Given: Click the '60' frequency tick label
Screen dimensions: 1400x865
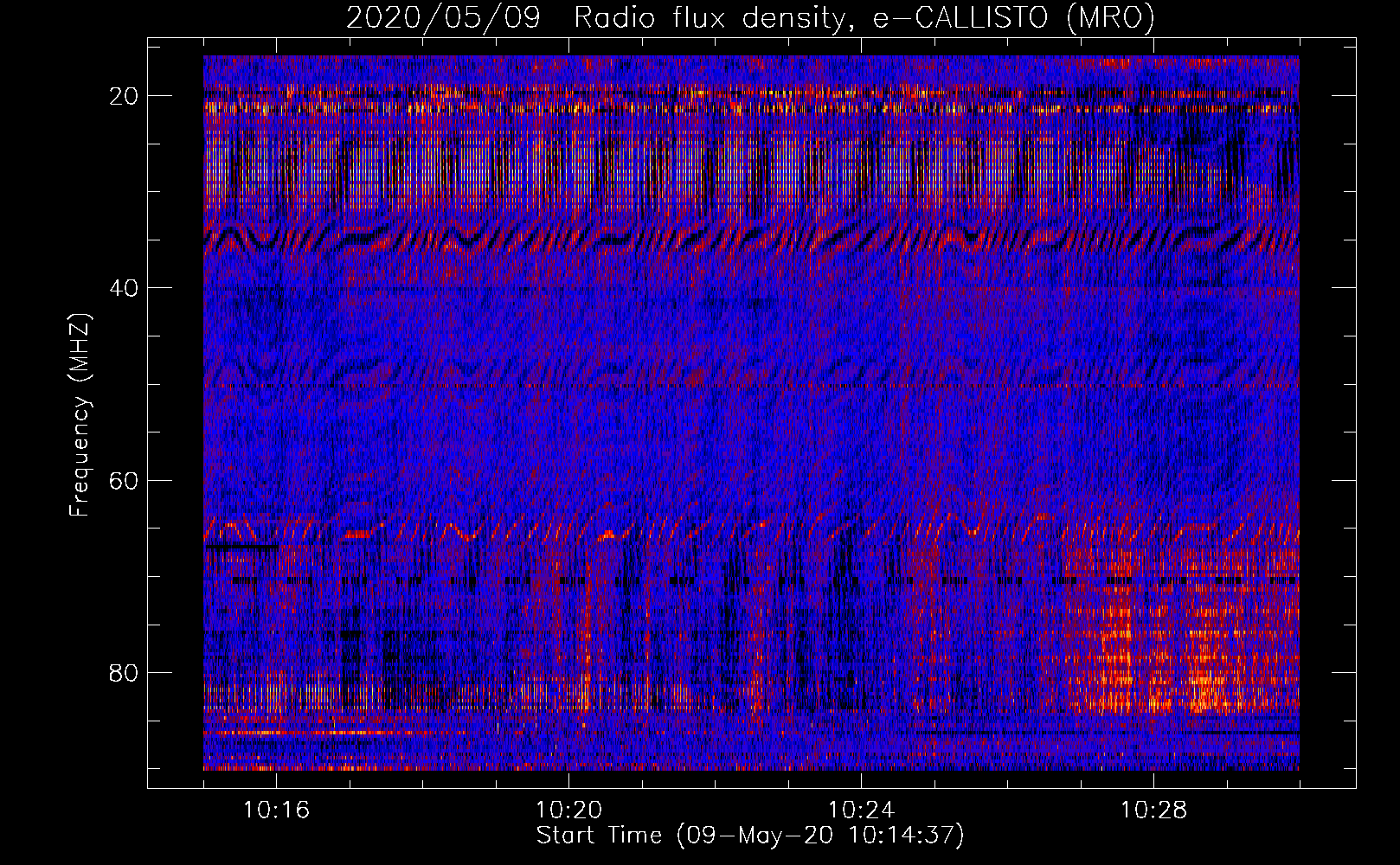Looking at the screenshot, I should coord(125,480).
